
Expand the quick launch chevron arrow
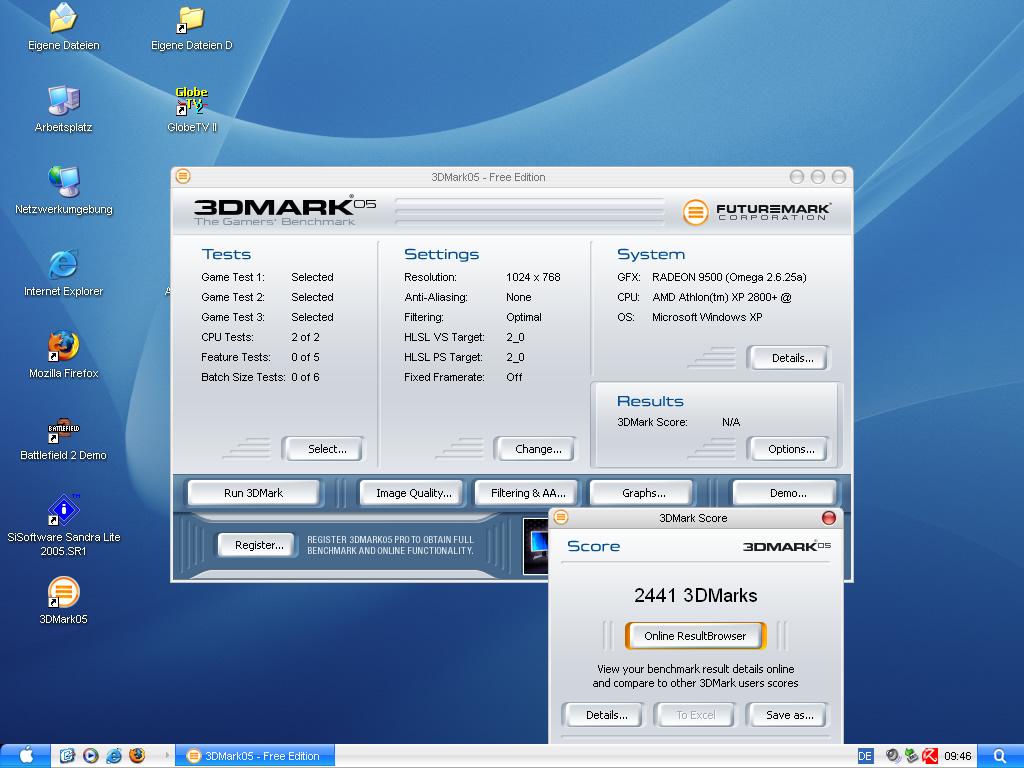[x=167, y=756]
